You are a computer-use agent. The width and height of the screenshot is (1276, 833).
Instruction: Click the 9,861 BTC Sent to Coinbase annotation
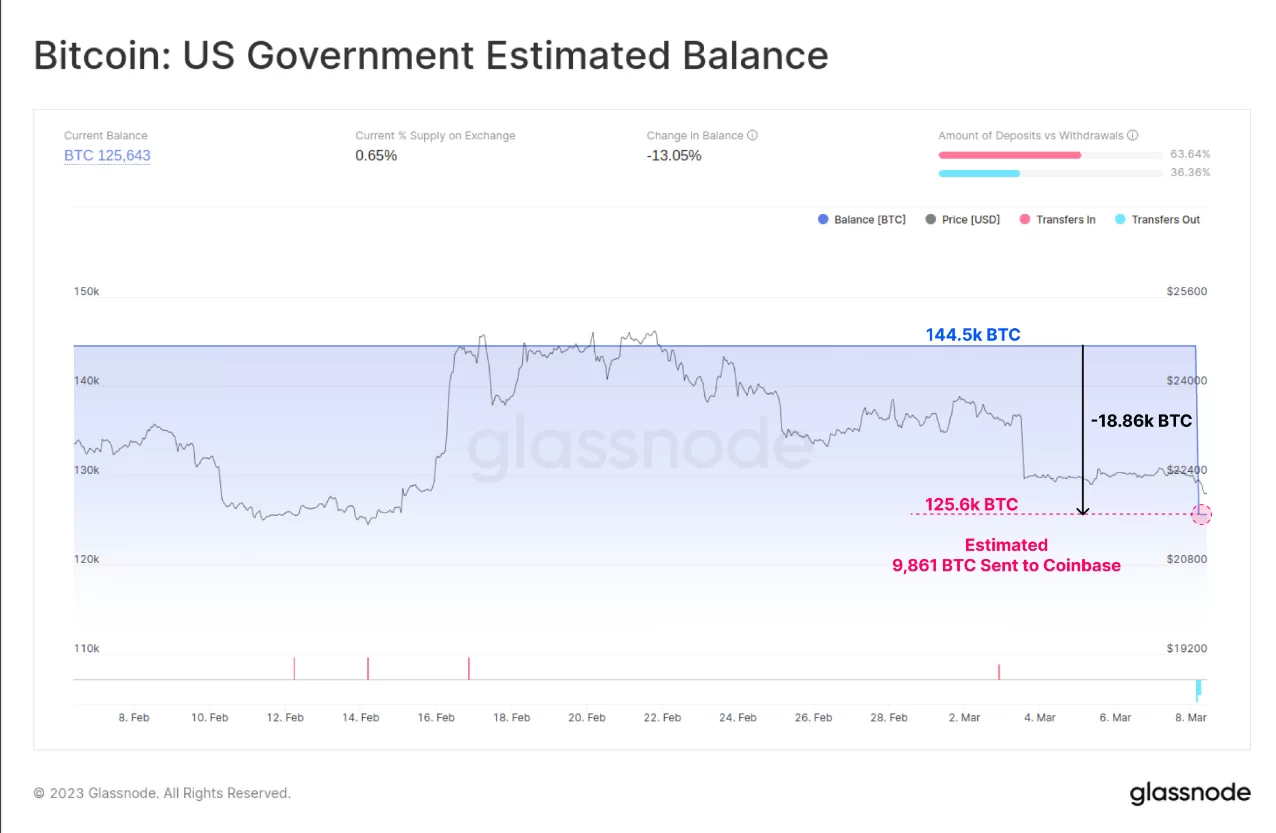coord(1006,565)
